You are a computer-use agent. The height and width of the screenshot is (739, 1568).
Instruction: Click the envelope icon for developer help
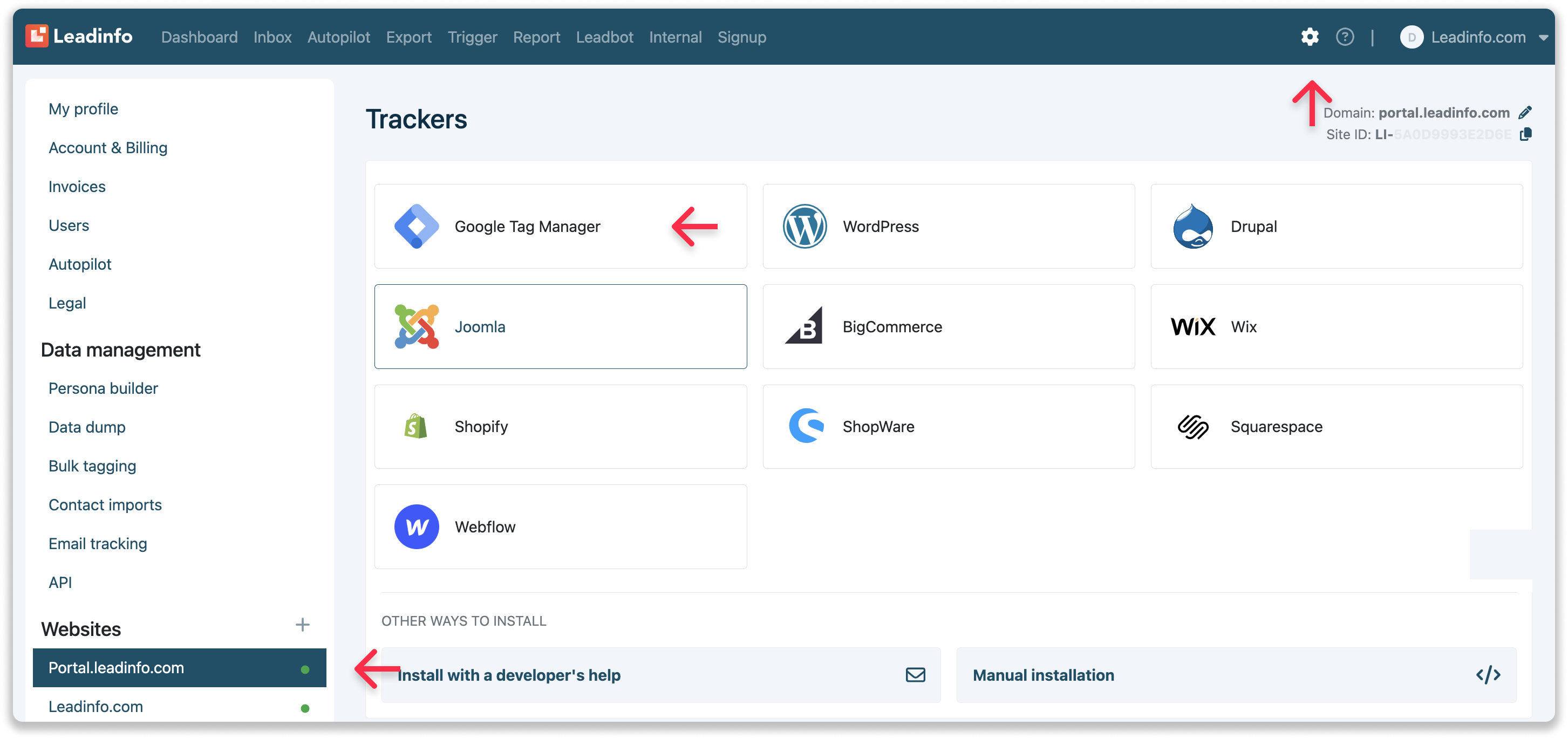[915, 674]
